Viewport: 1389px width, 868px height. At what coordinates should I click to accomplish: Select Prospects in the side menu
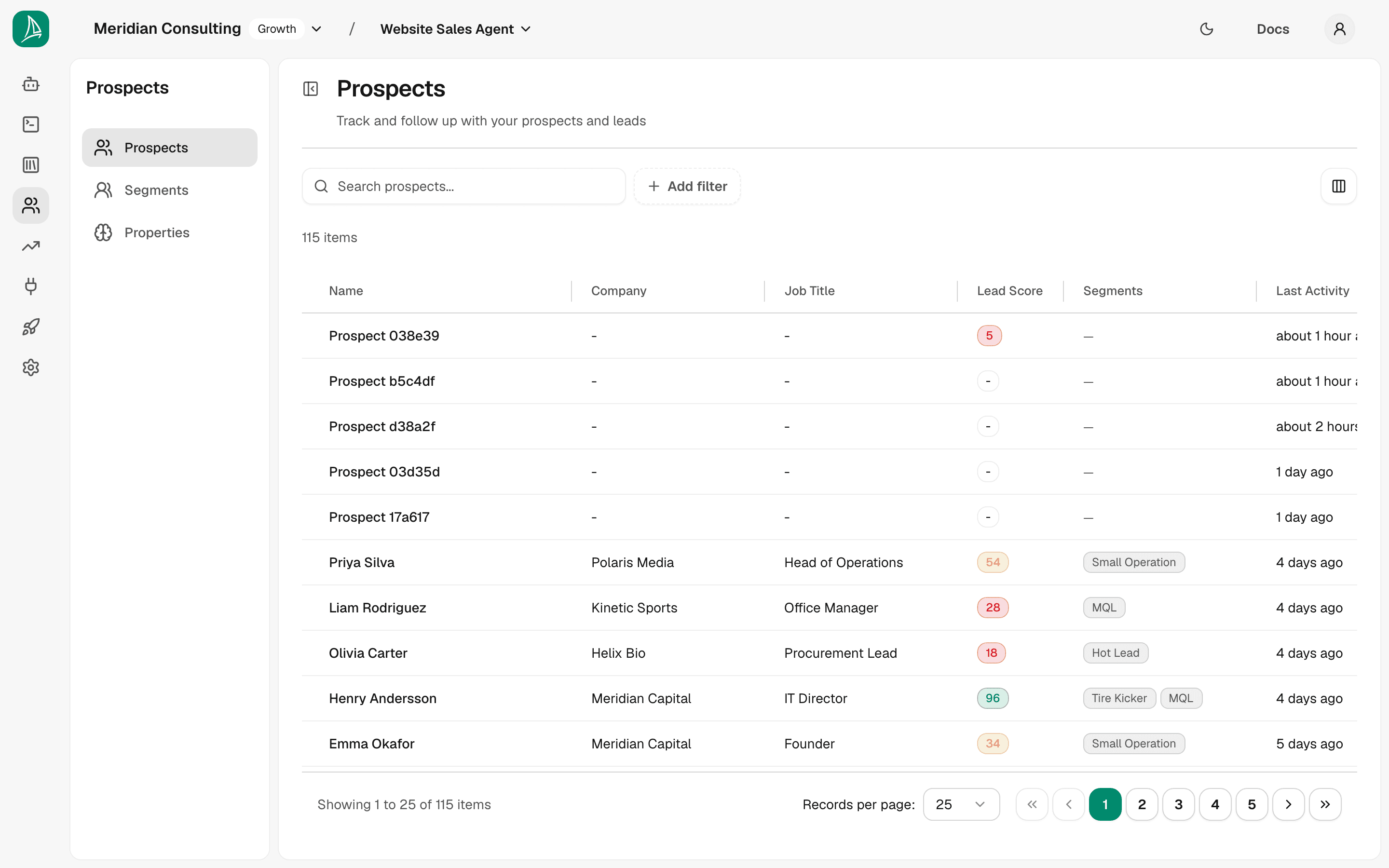pos(170,148)
